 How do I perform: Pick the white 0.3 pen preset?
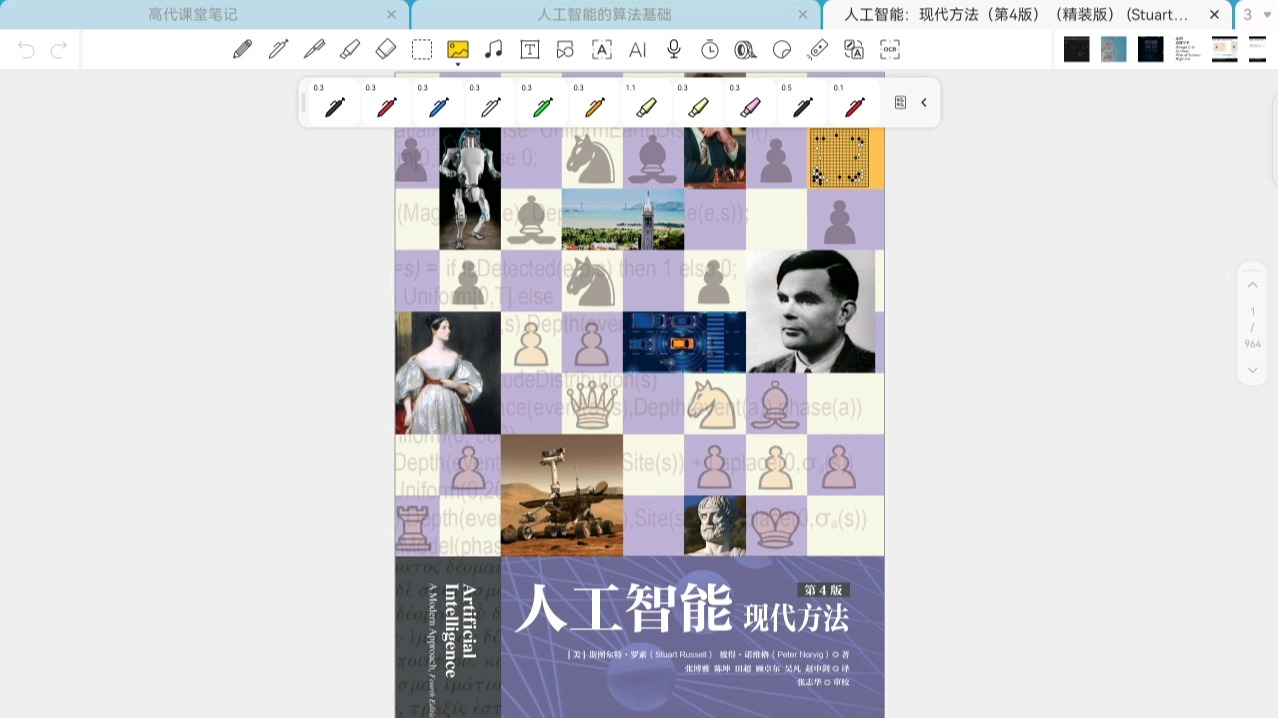coord(490,103)
